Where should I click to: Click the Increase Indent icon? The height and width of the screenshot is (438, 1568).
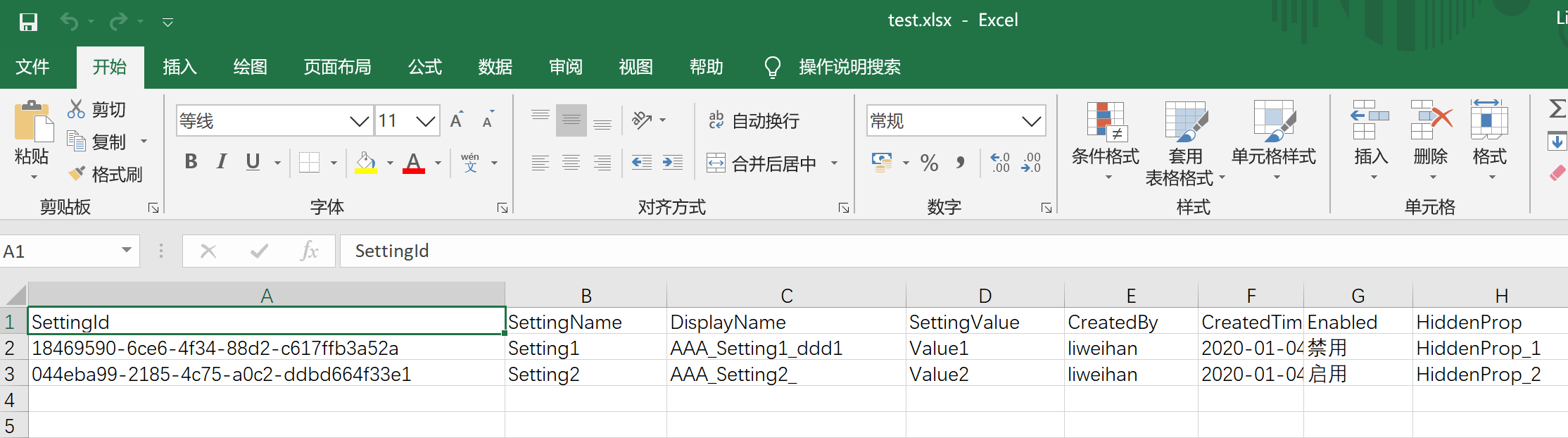[x=672, y=163]
